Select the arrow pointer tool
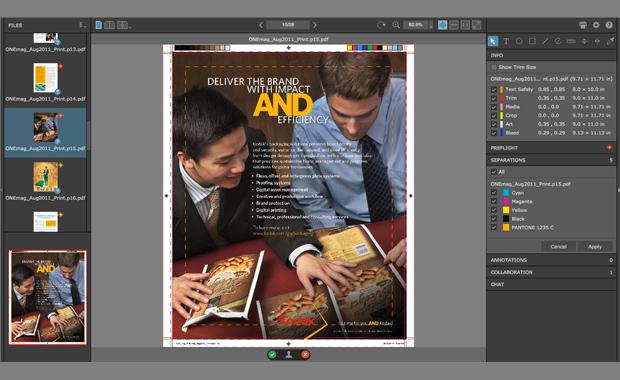620x380 pixels. [x=493, y=41]
